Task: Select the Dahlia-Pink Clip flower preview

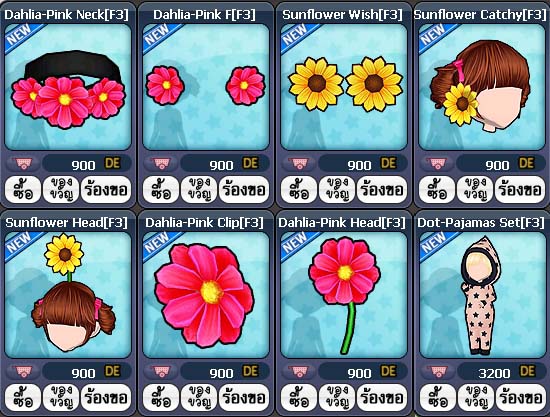Action: [206, 295]
